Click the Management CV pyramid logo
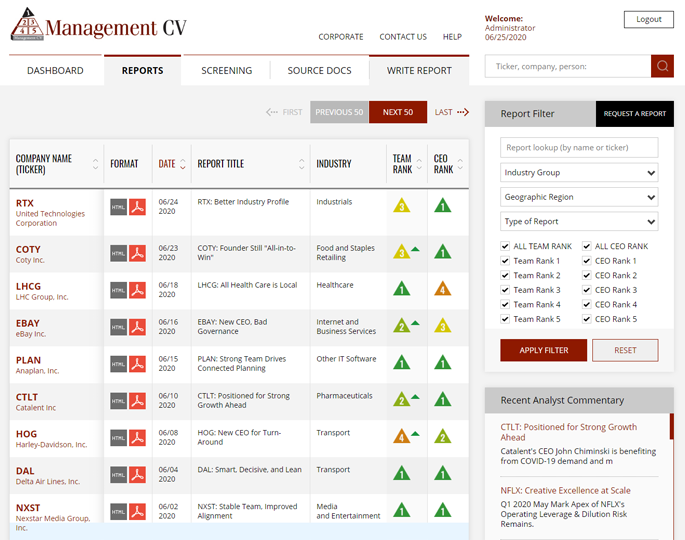The height and width of the screenshot is (540, 685). click(27, 24)
